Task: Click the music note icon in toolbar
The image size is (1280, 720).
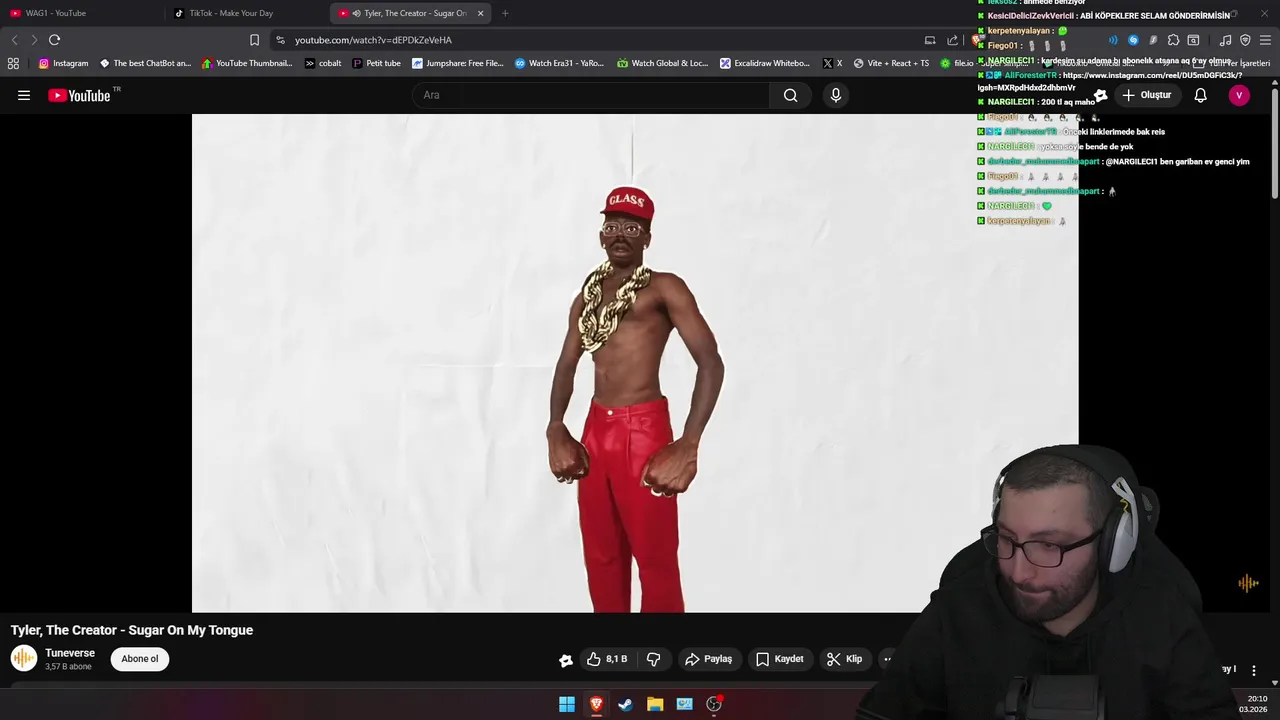Action: pyautogui.click(x=1225, y=40)
